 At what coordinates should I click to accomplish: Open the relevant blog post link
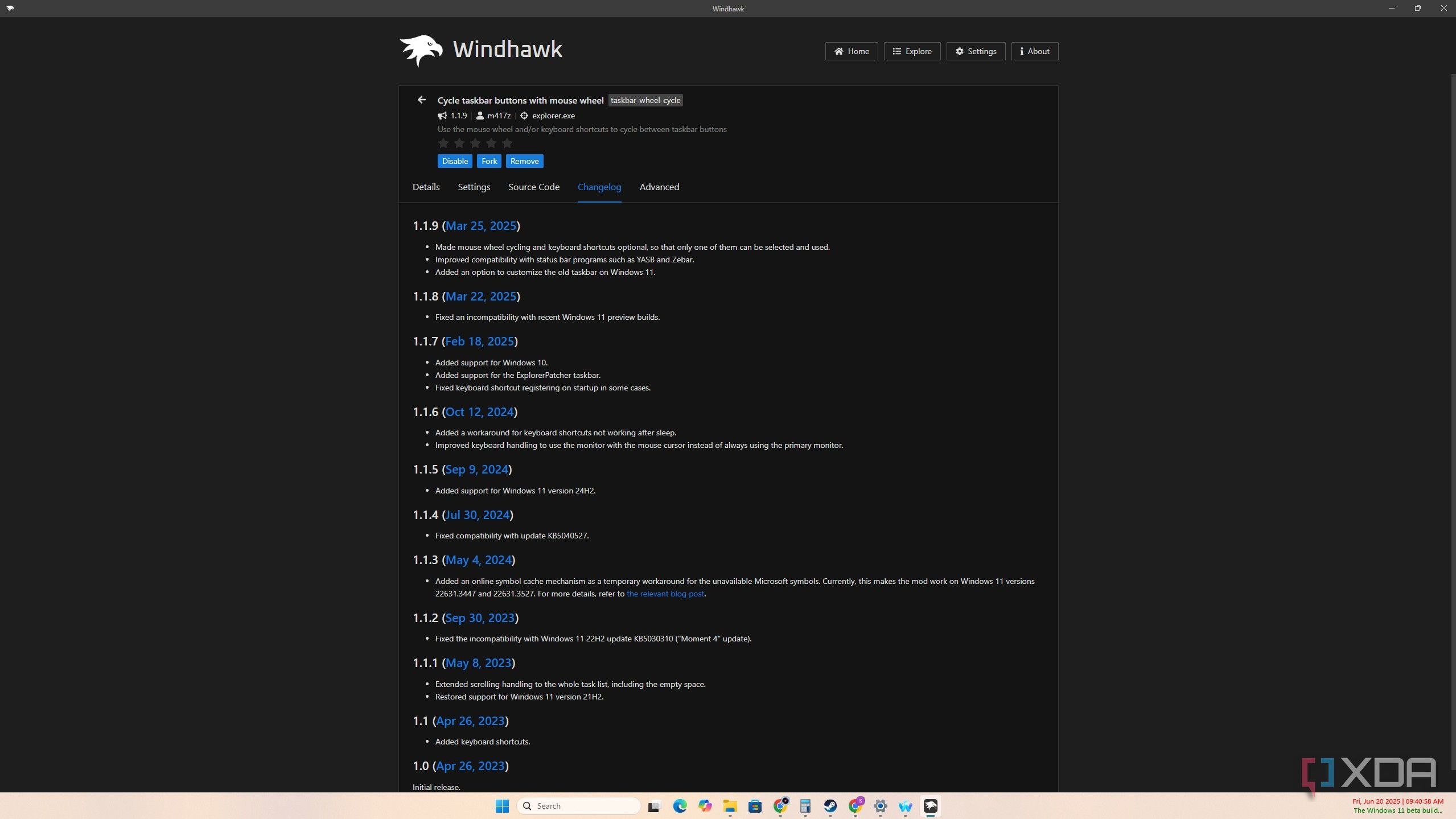(665, 594)
